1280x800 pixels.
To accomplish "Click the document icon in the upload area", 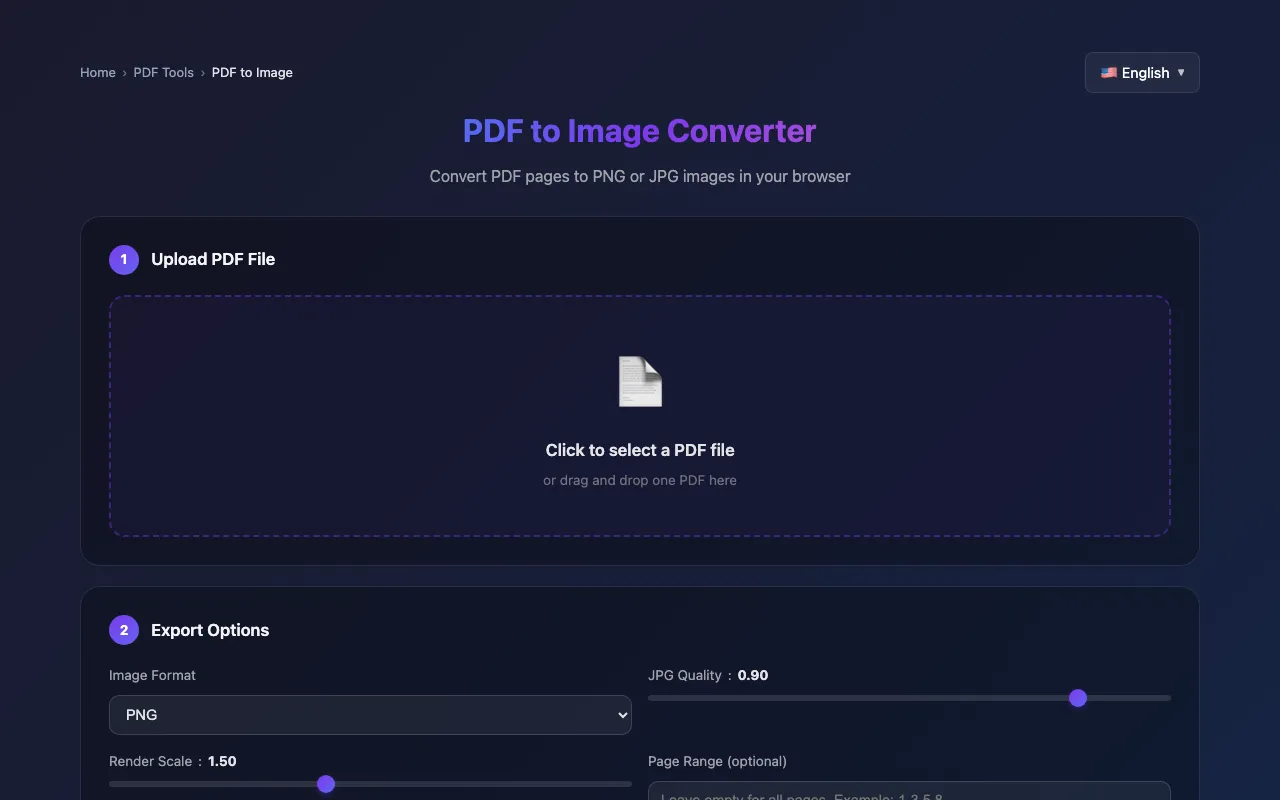I will point(640,382).
